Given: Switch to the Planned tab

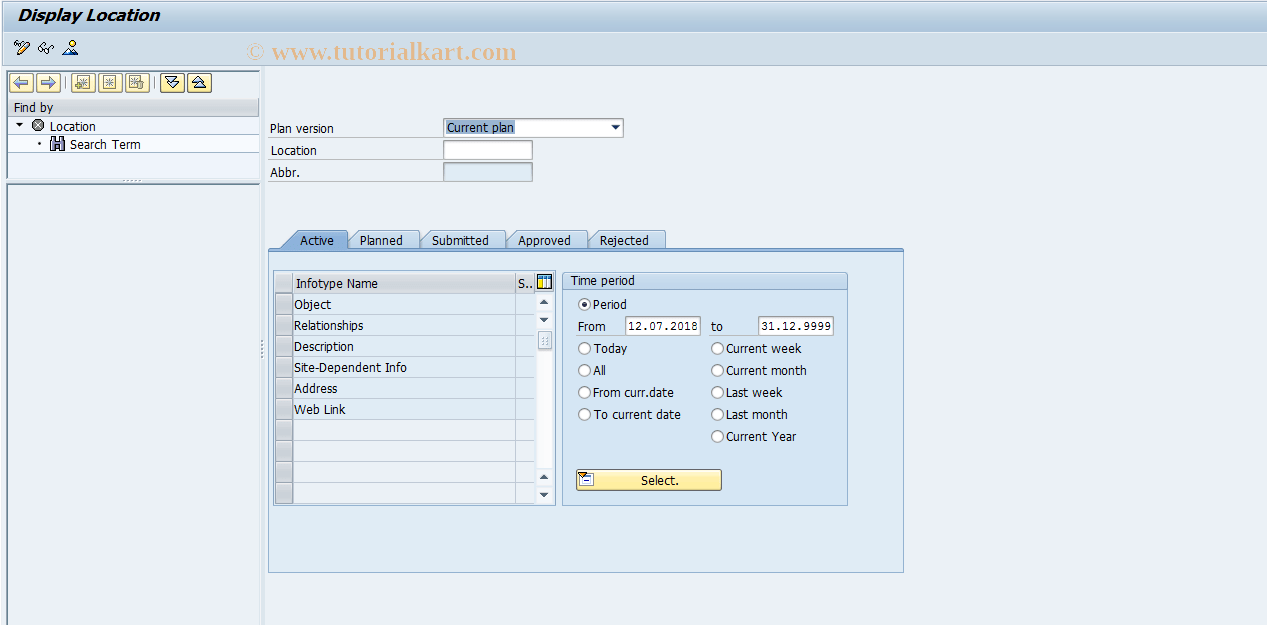Looking at the screenshot, I should pyautogui.click(x=383, y=240).
